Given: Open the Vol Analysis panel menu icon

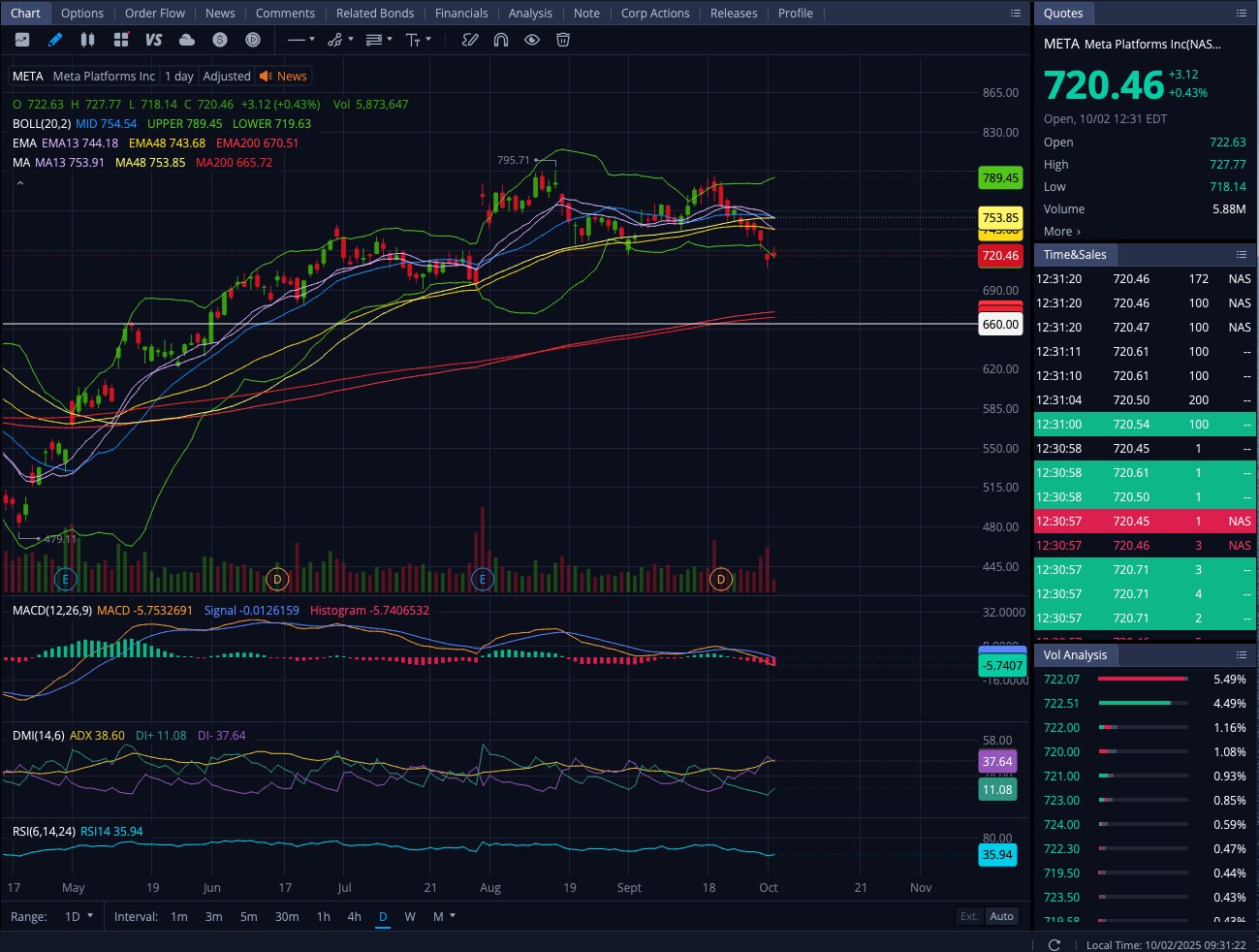Looking at the screenshot, I should pos(1242,655).
